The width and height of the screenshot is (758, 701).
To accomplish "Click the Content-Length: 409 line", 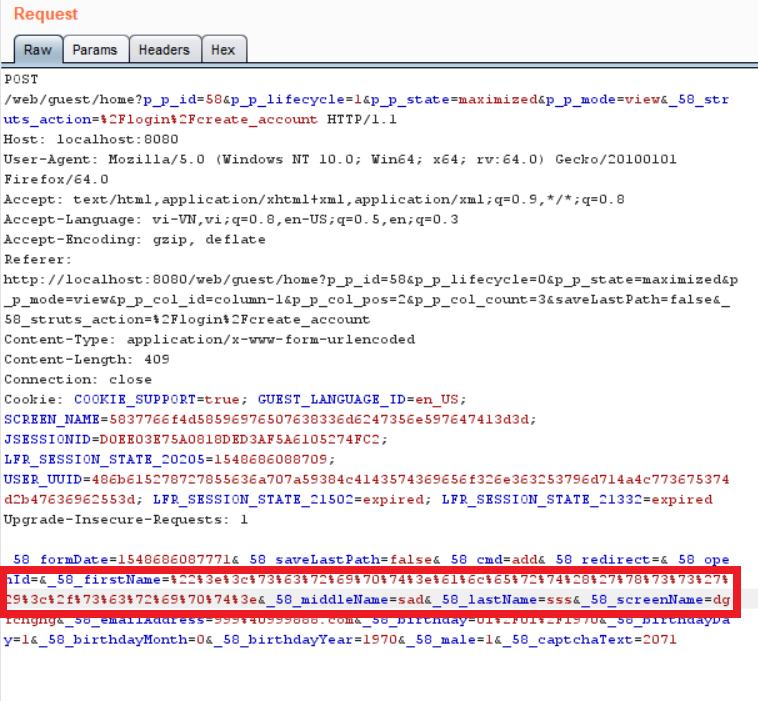I will [x=87, y=359].
